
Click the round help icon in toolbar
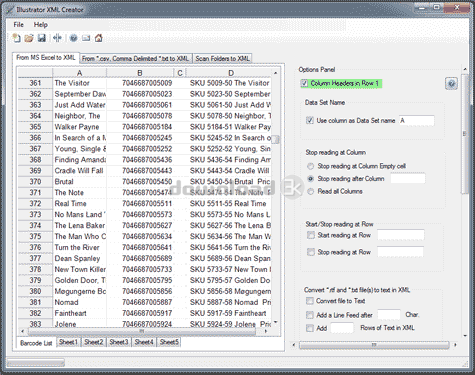click(x=74, y=38)
